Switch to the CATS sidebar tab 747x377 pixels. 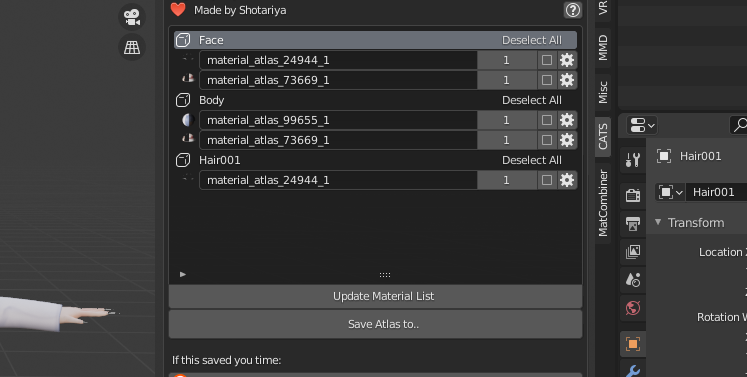[x=603, y=136]
